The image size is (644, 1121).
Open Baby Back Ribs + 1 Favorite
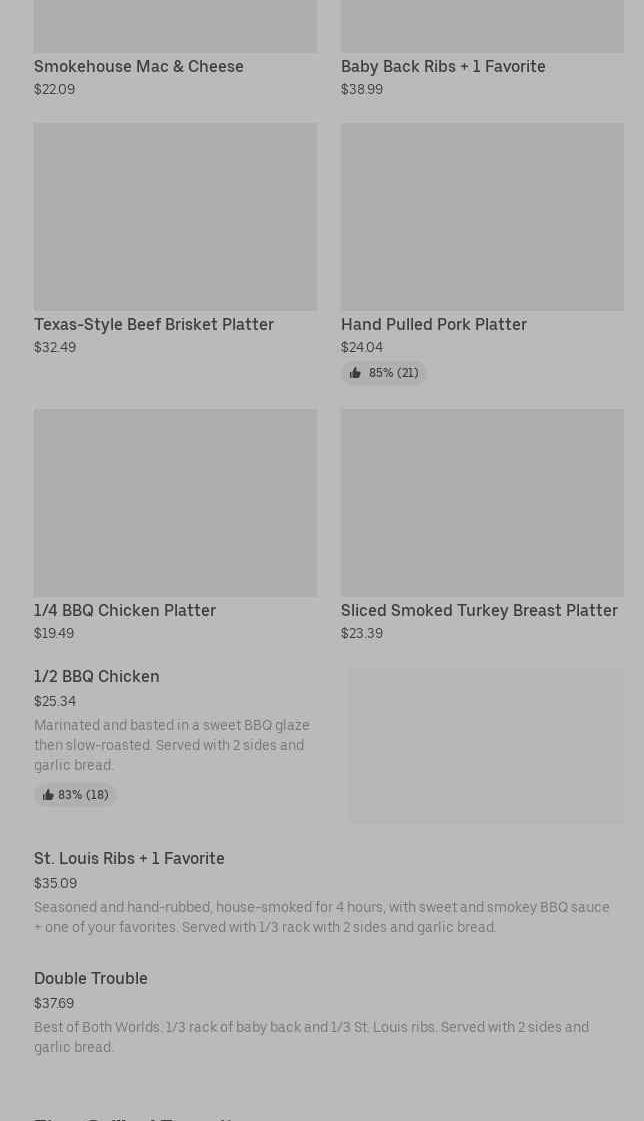coord(443,66)
